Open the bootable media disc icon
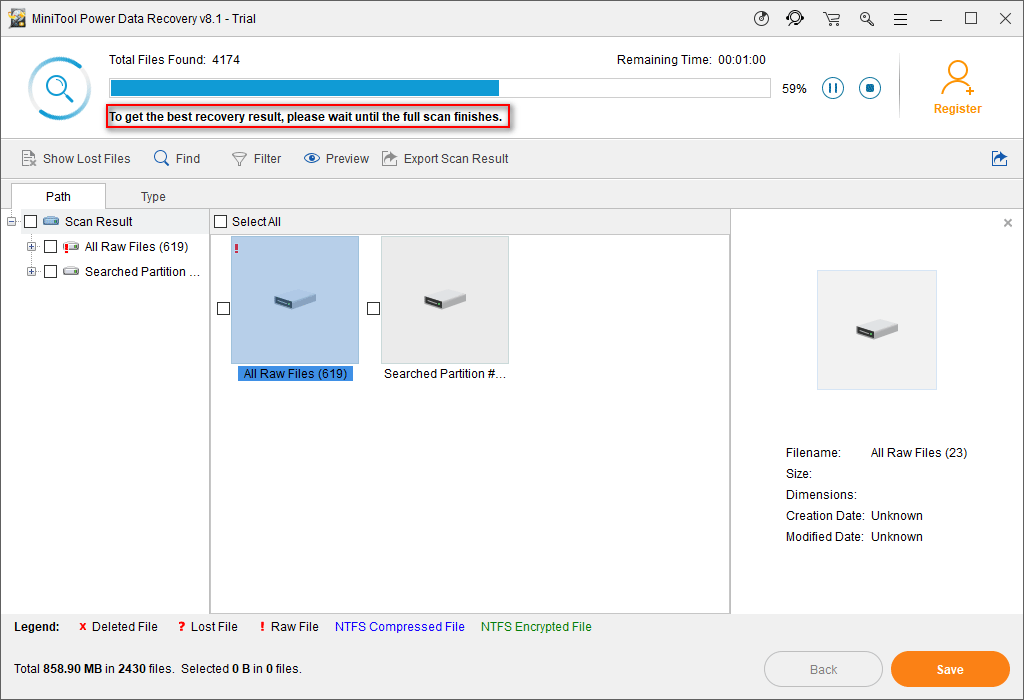 coord(761,18)
